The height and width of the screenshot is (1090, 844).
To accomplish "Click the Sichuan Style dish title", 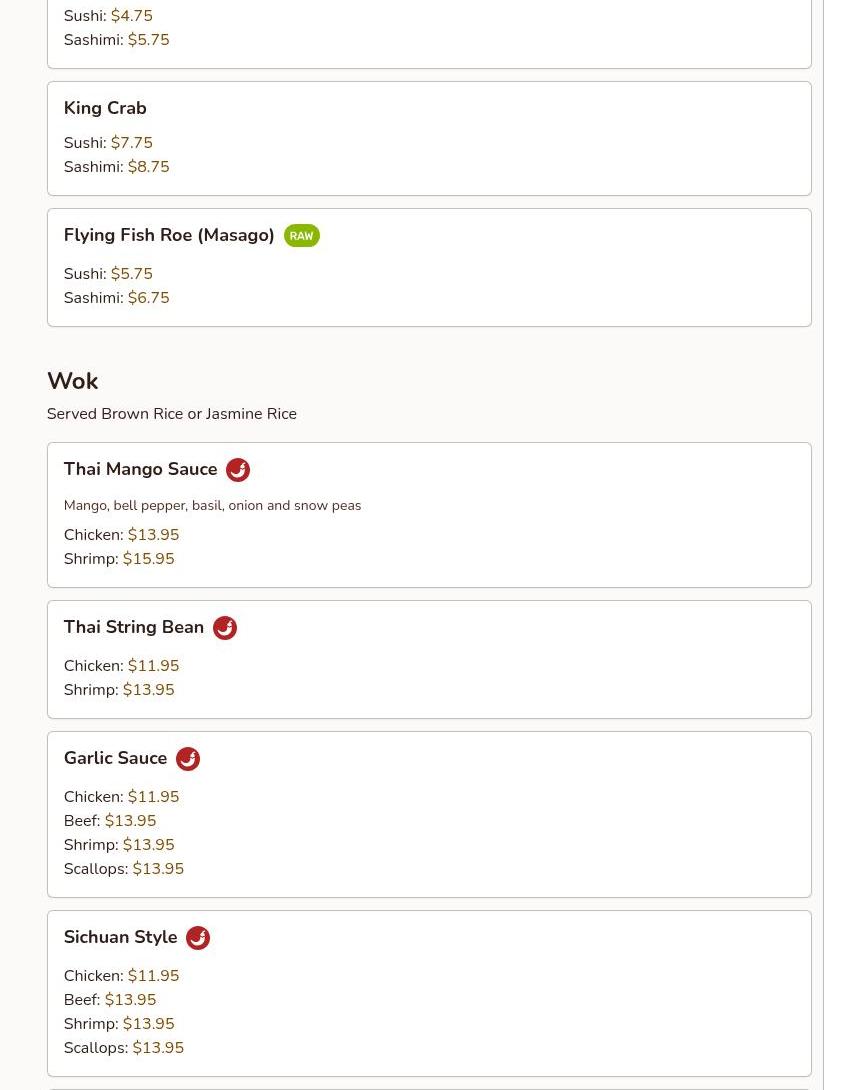I will click(x=120, y=937).
